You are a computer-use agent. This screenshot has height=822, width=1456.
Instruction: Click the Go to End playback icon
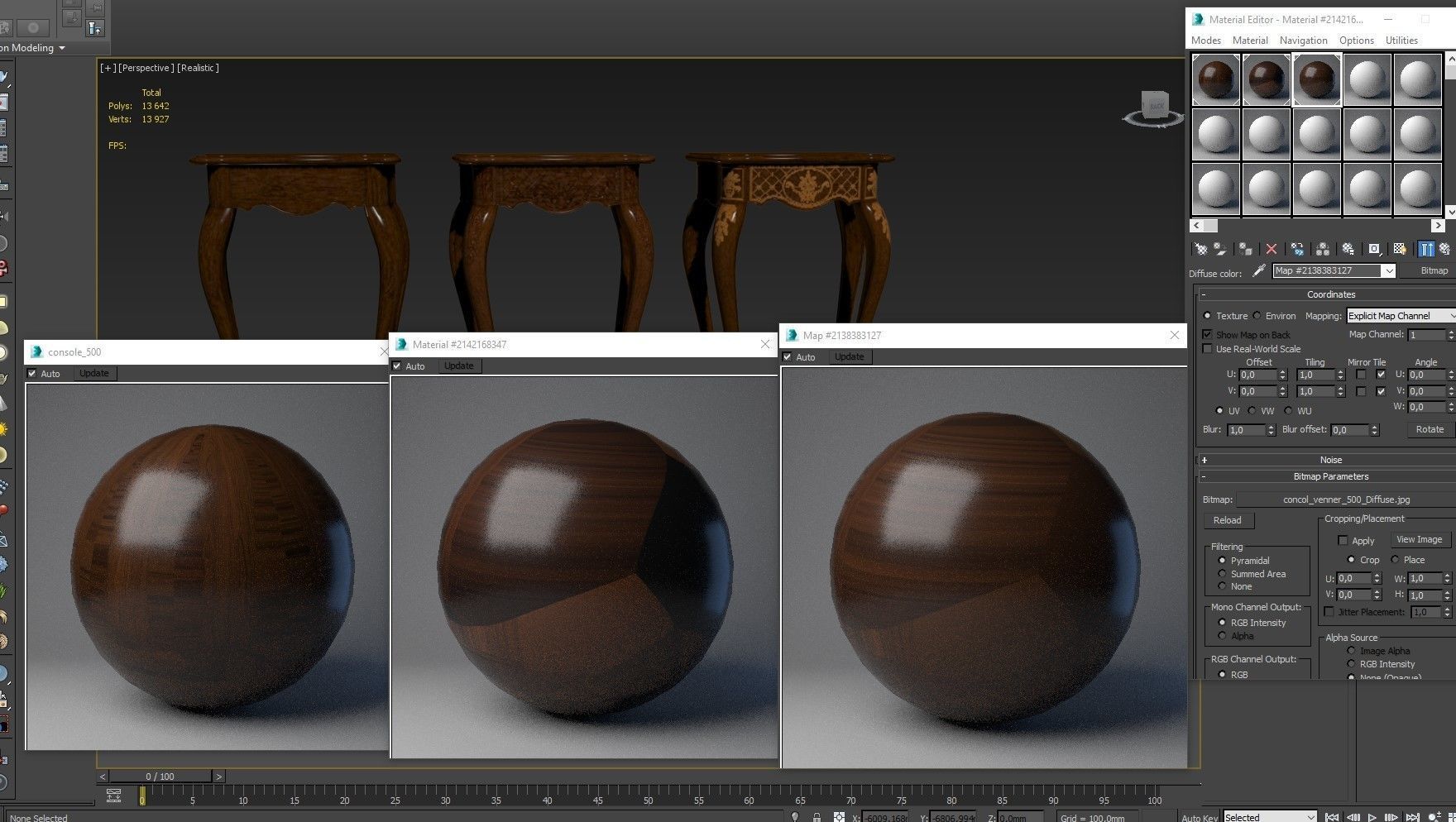[1412, 817]
